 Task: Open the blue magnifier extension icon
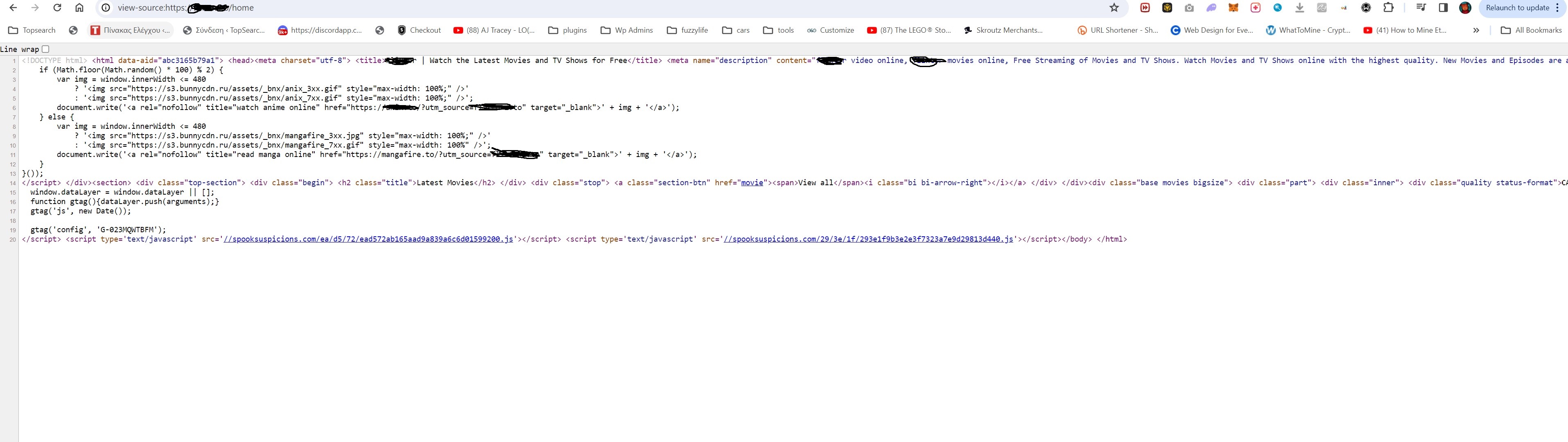[1277, 8]
